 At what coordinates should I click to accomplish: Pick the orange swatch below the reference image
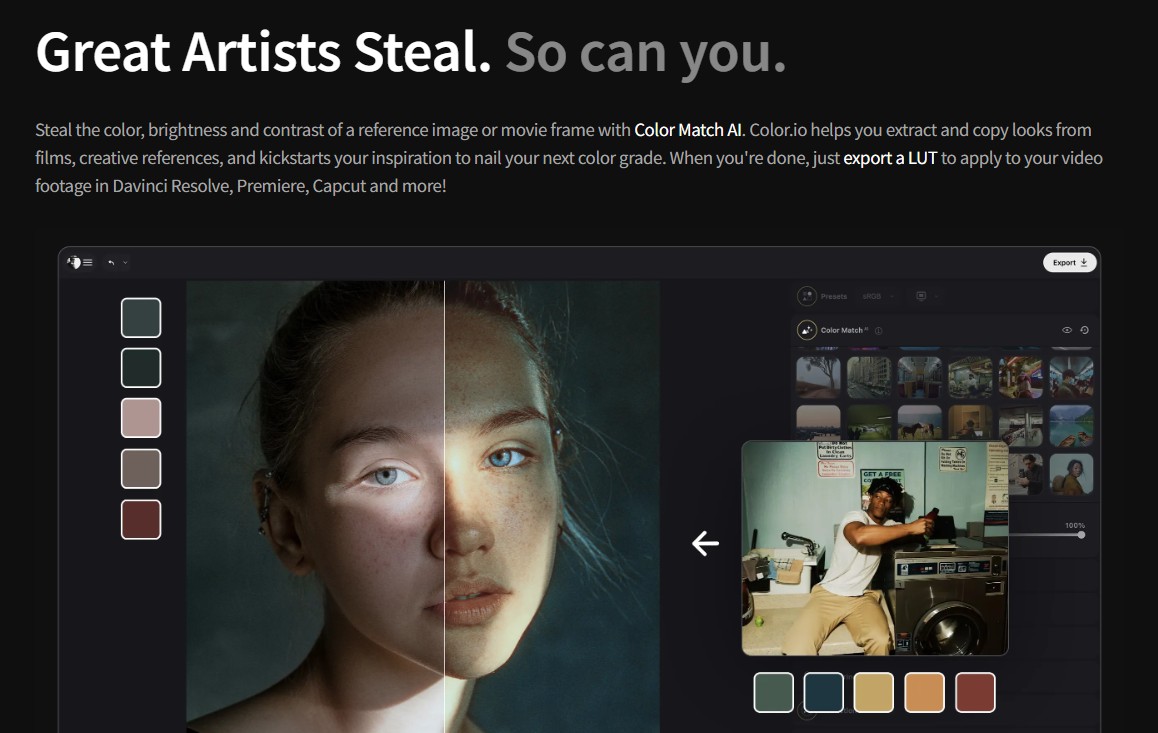(x=924, y=692)
